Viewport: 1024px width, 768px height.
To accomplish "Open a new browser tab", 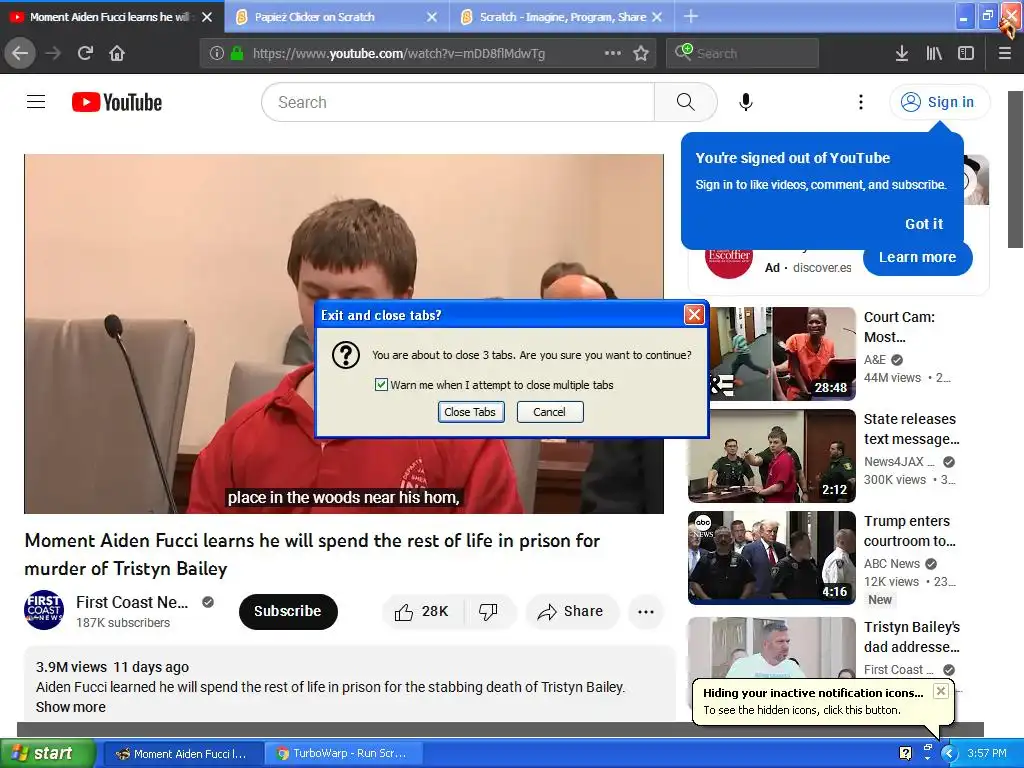I will tap(691, 17).
